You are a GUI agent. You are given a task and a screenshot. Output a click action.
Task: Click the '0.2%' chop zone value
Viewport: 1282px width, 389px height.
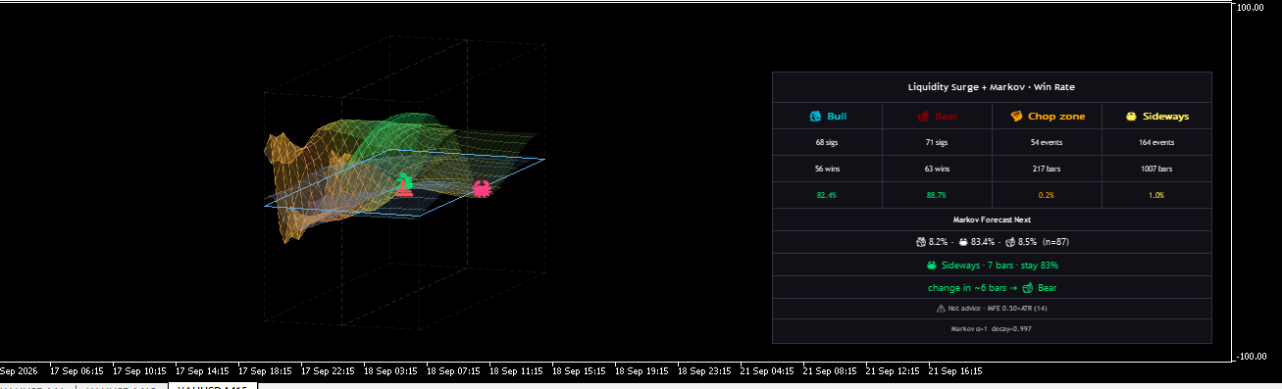tap(1046, 195)
